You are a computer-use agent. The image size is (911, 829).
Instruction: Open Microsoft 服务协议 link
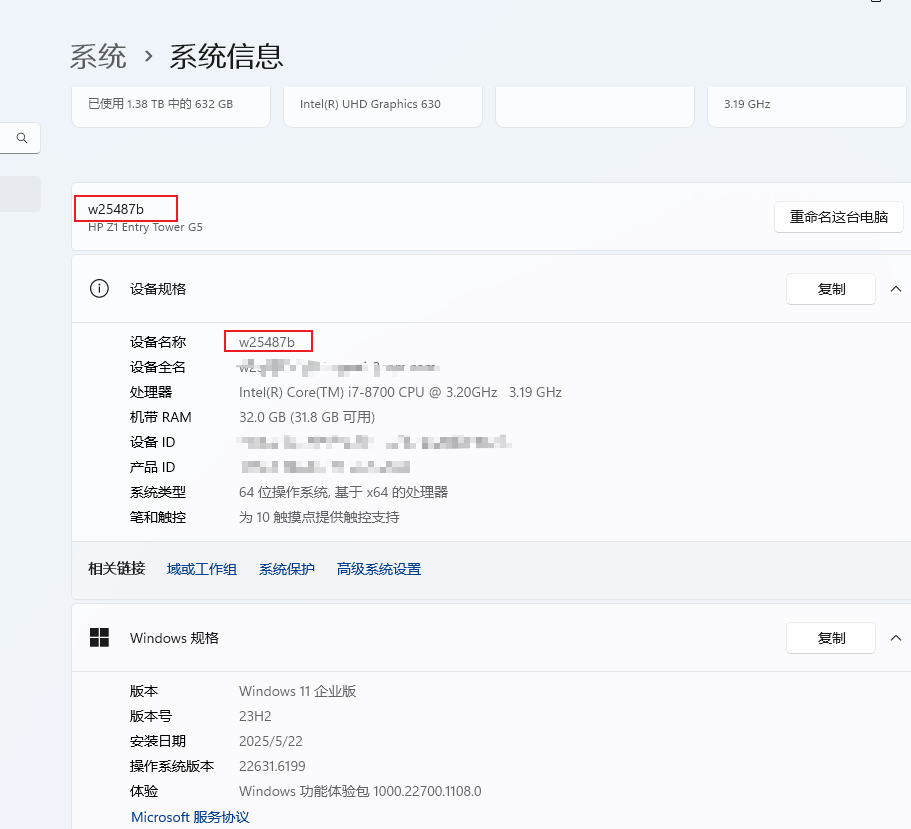pyautogui.click(x=190, y=817)
